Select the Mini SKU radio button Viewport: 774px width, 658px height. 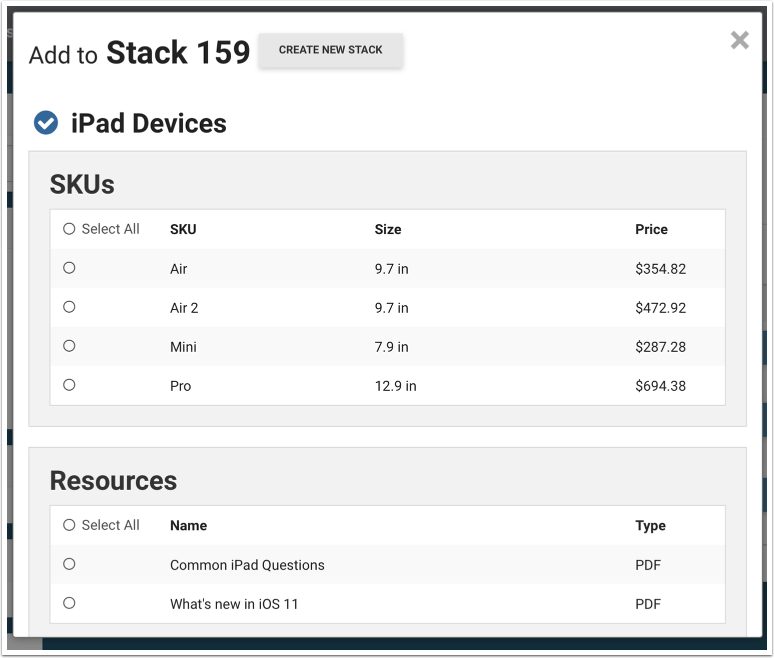pyautogui.click(x=69, y=346)
